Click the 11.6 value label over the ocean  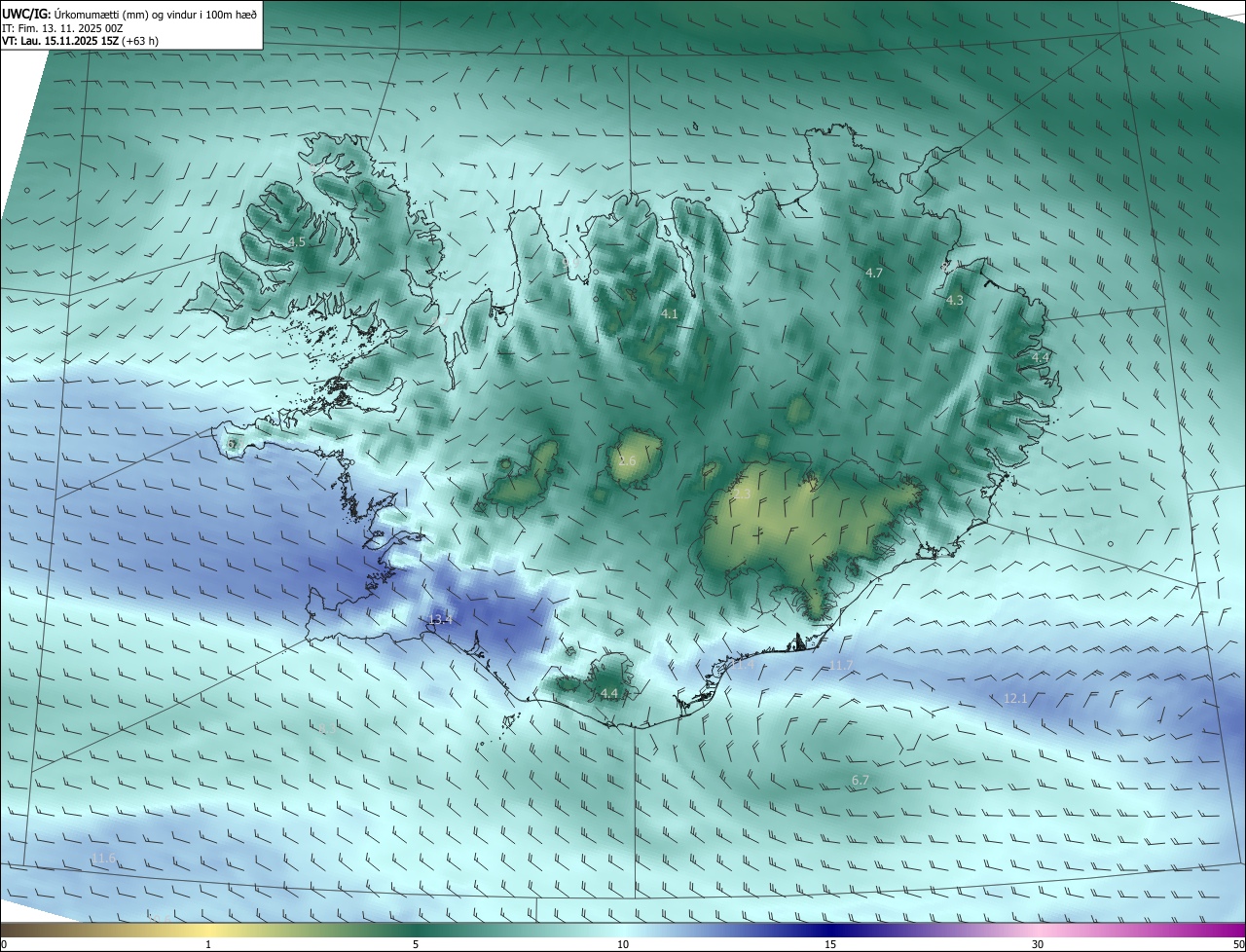point(103,858)
